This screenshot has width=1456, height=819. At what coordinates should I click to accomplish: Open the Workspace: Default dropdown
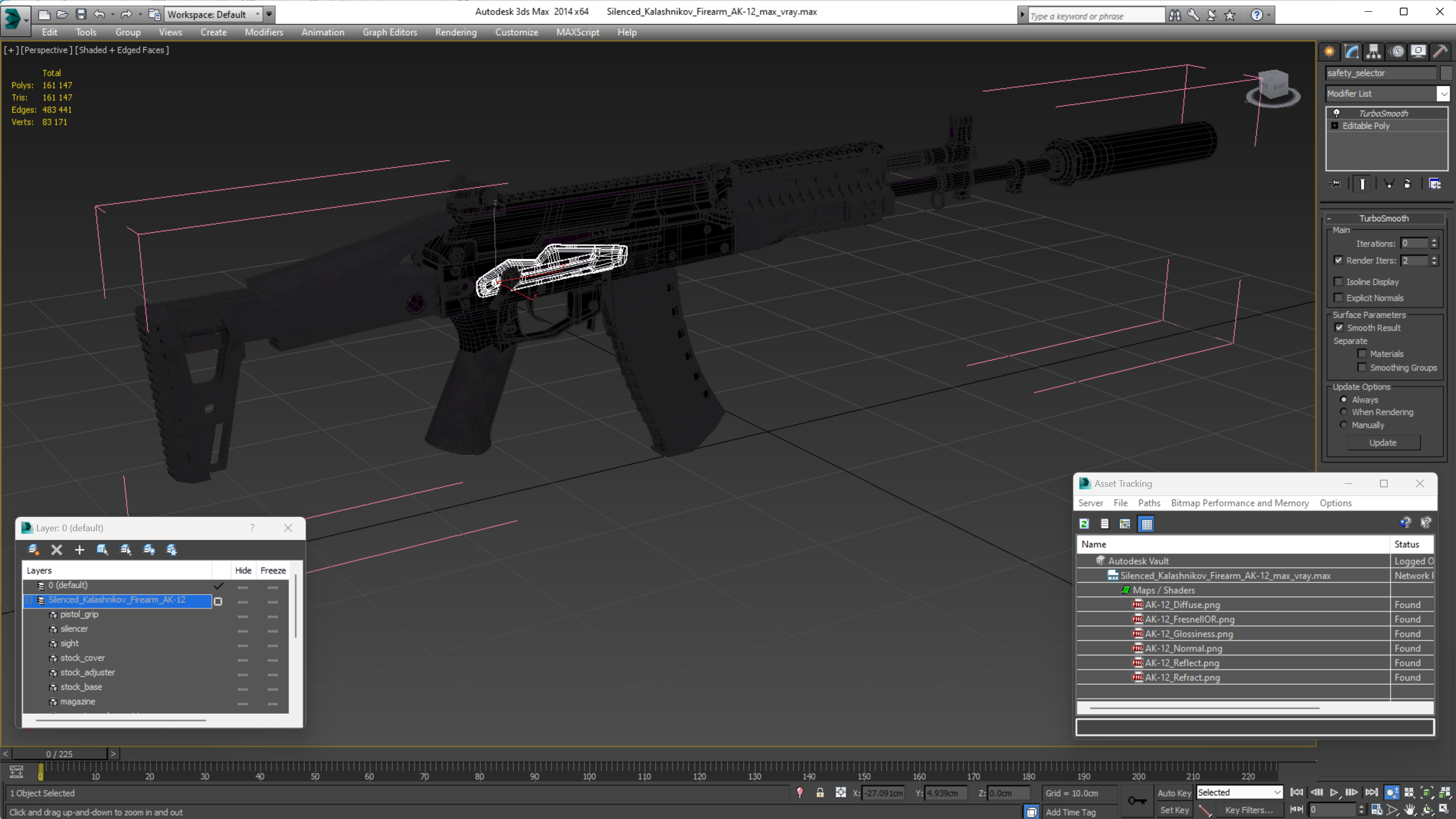(214, 14)
